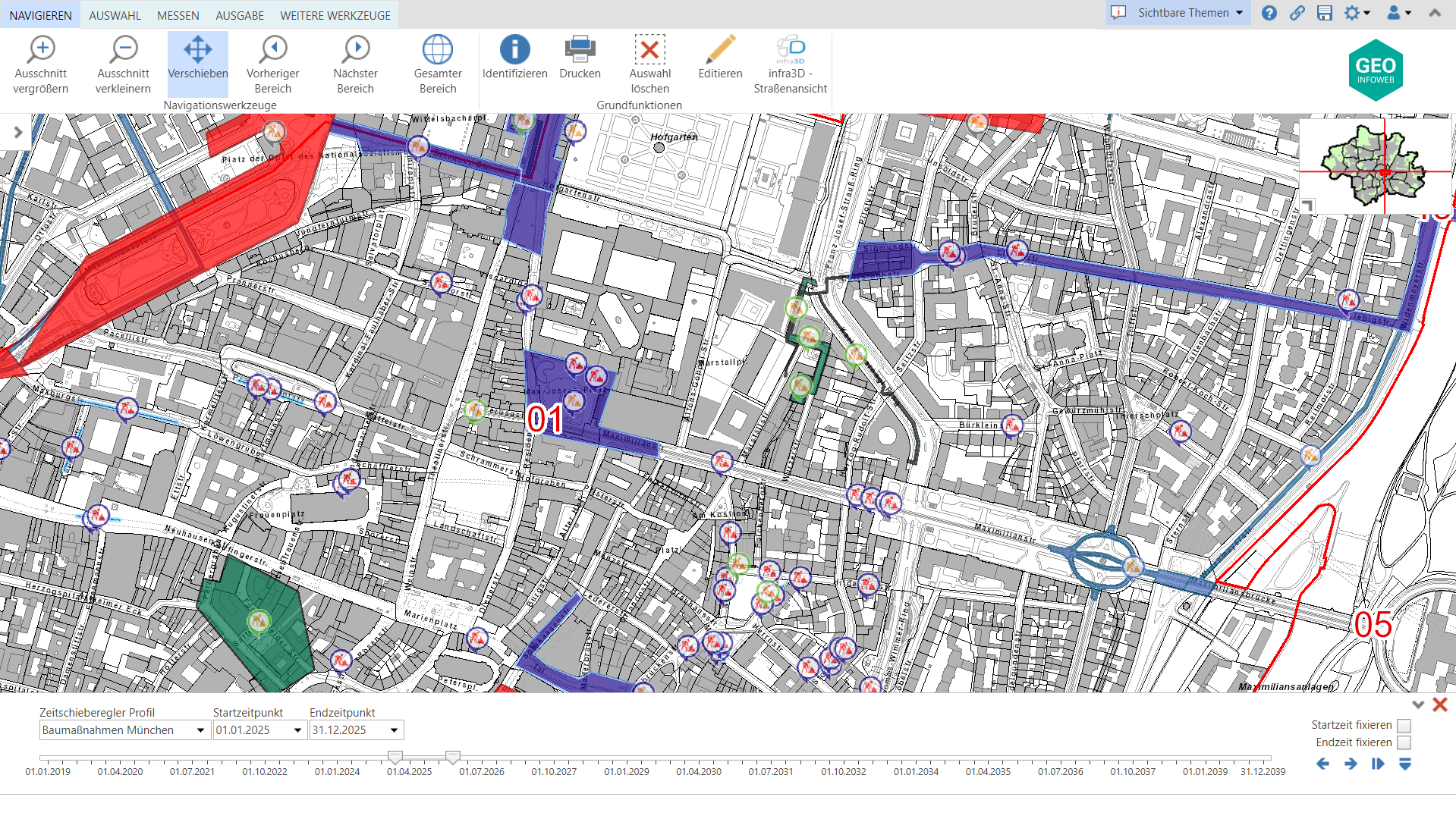Screen dimensions: 1456x819
Task: Move the right end handle of time slider
Action: coord(453,757)
